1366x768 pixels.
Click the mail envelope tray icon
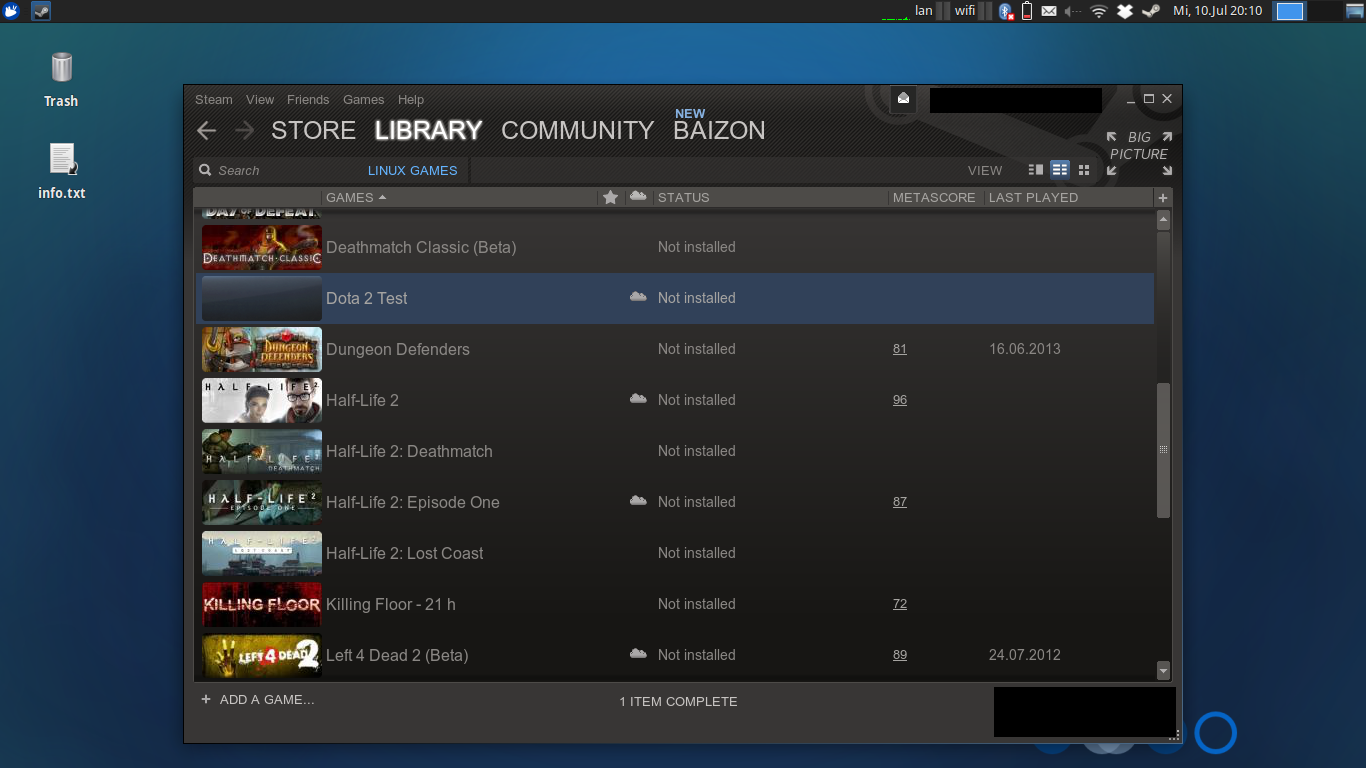tap(1049, 11)
